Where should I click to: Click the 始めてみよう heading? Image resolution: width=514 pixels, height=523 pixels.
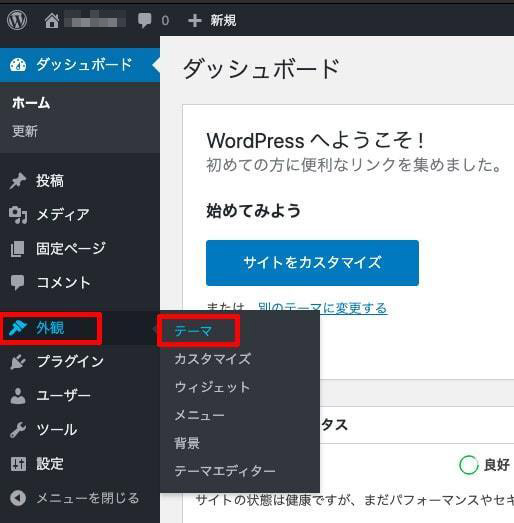tap(253, 211)
